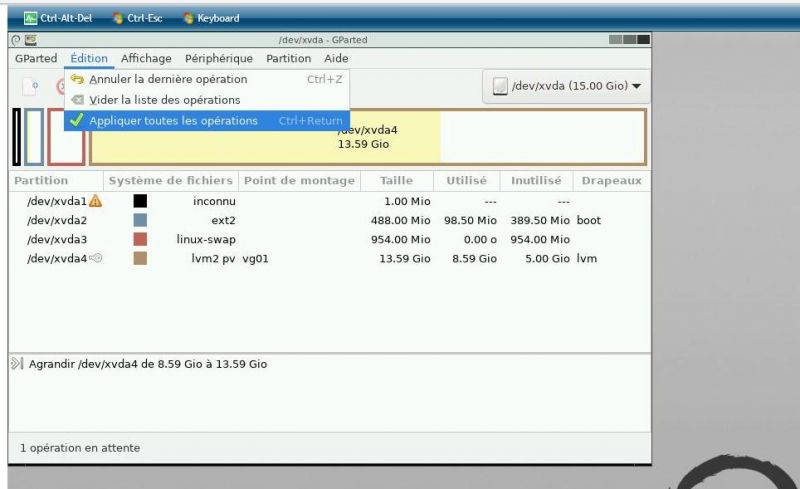Click the grow operation icon in pending list
The image size is (800, 489).
point(17,363)
